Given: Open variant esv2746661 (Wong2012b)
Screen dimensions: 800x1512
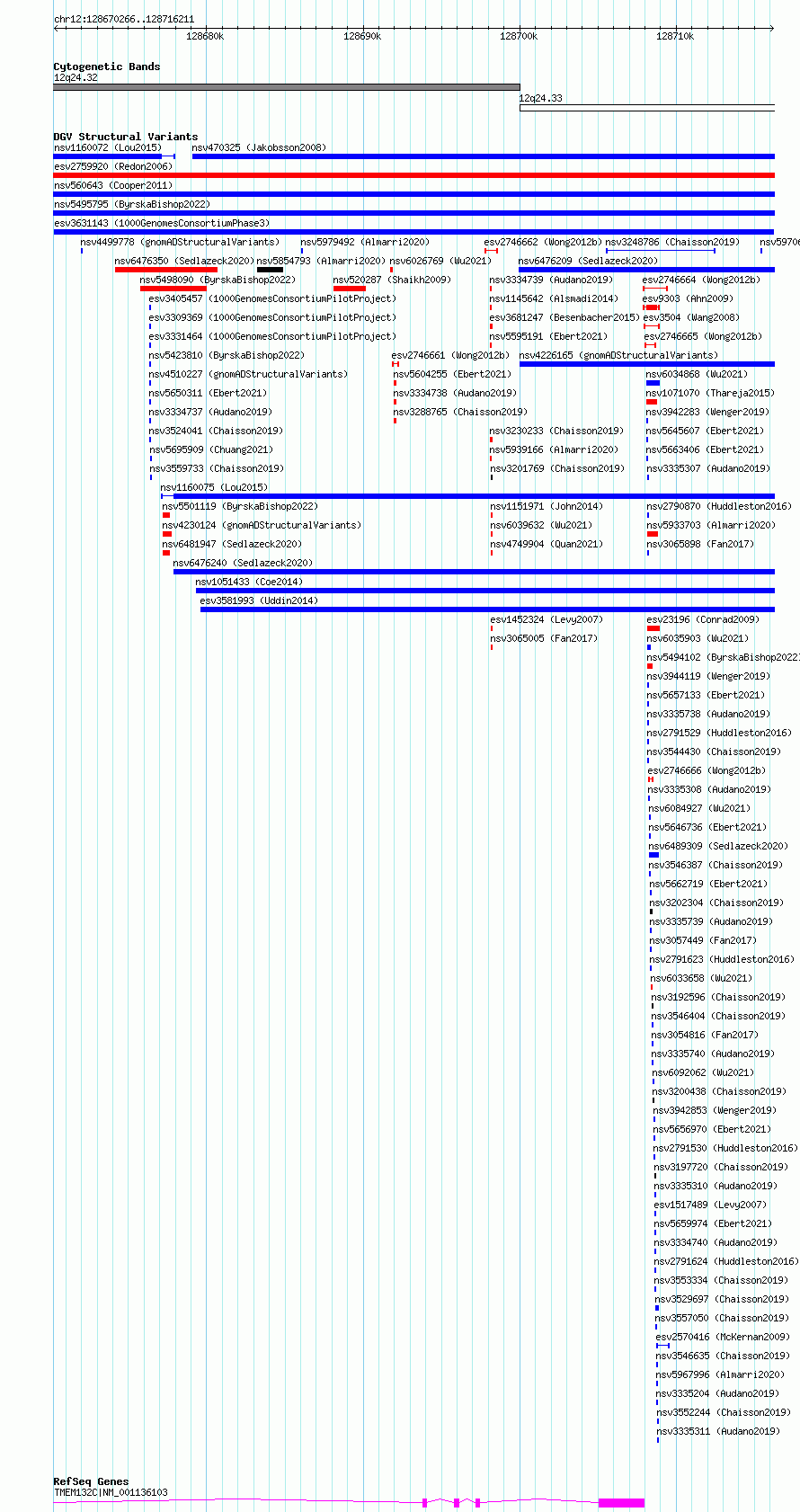Looking at the screenshot, I should click(450, 355).
